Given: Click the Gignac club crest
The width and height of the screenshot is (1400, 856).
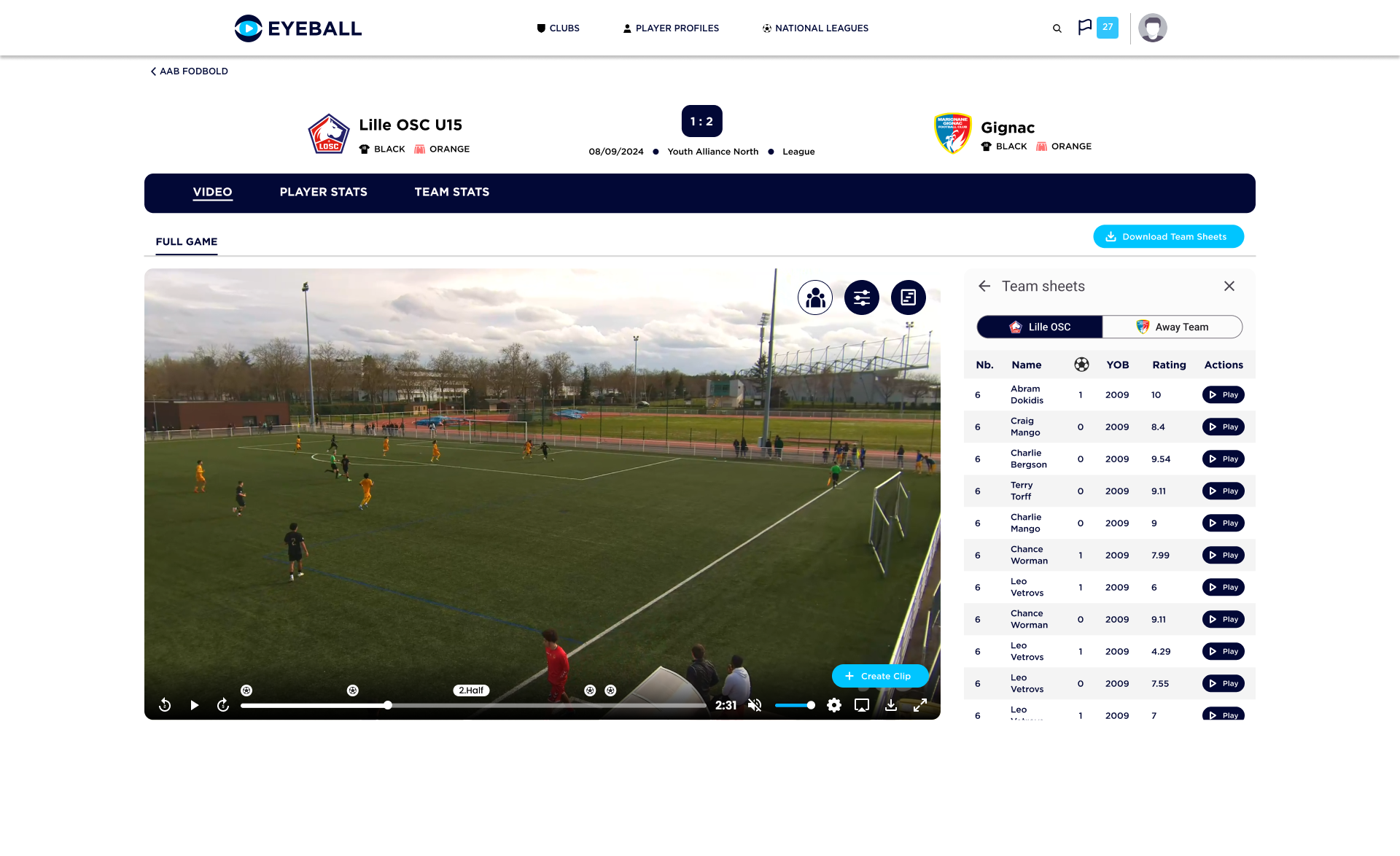Looking at the screenshot, I should click(953, 133).
